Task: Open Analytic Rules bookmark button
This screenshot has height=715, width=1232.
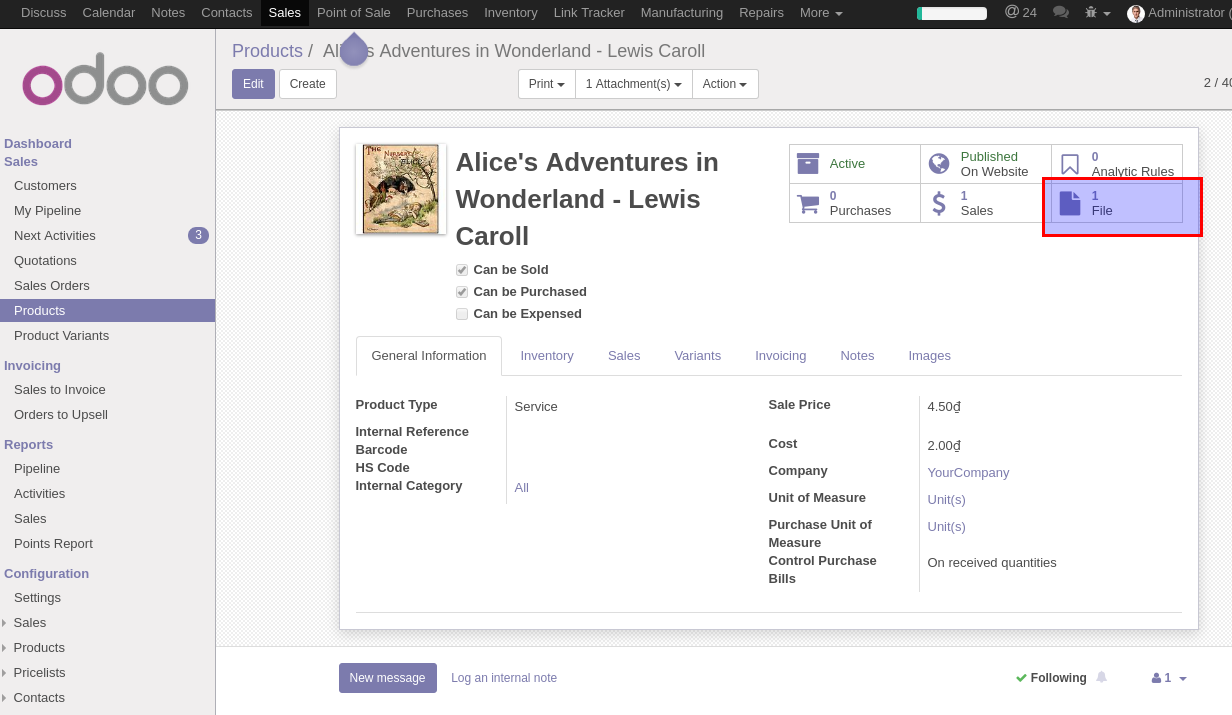Action: [1117, 164]
